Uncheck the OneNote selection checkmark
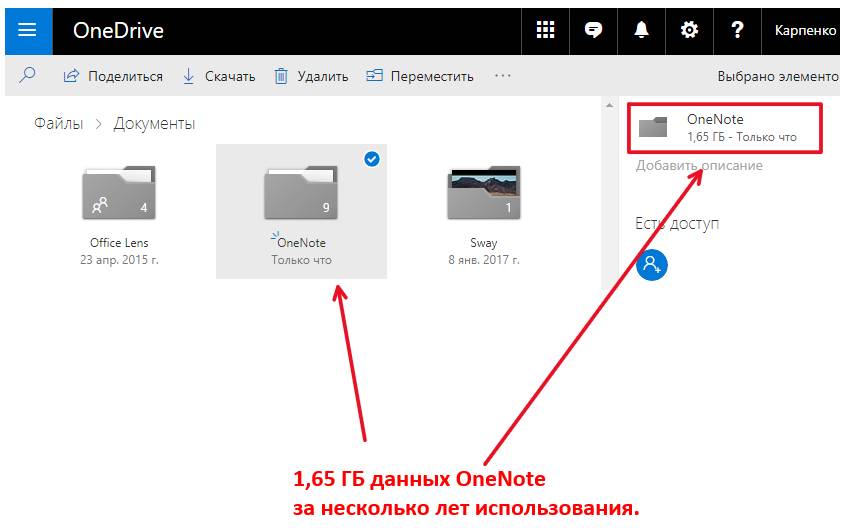852x528 pixels. [x=372, y=159]
